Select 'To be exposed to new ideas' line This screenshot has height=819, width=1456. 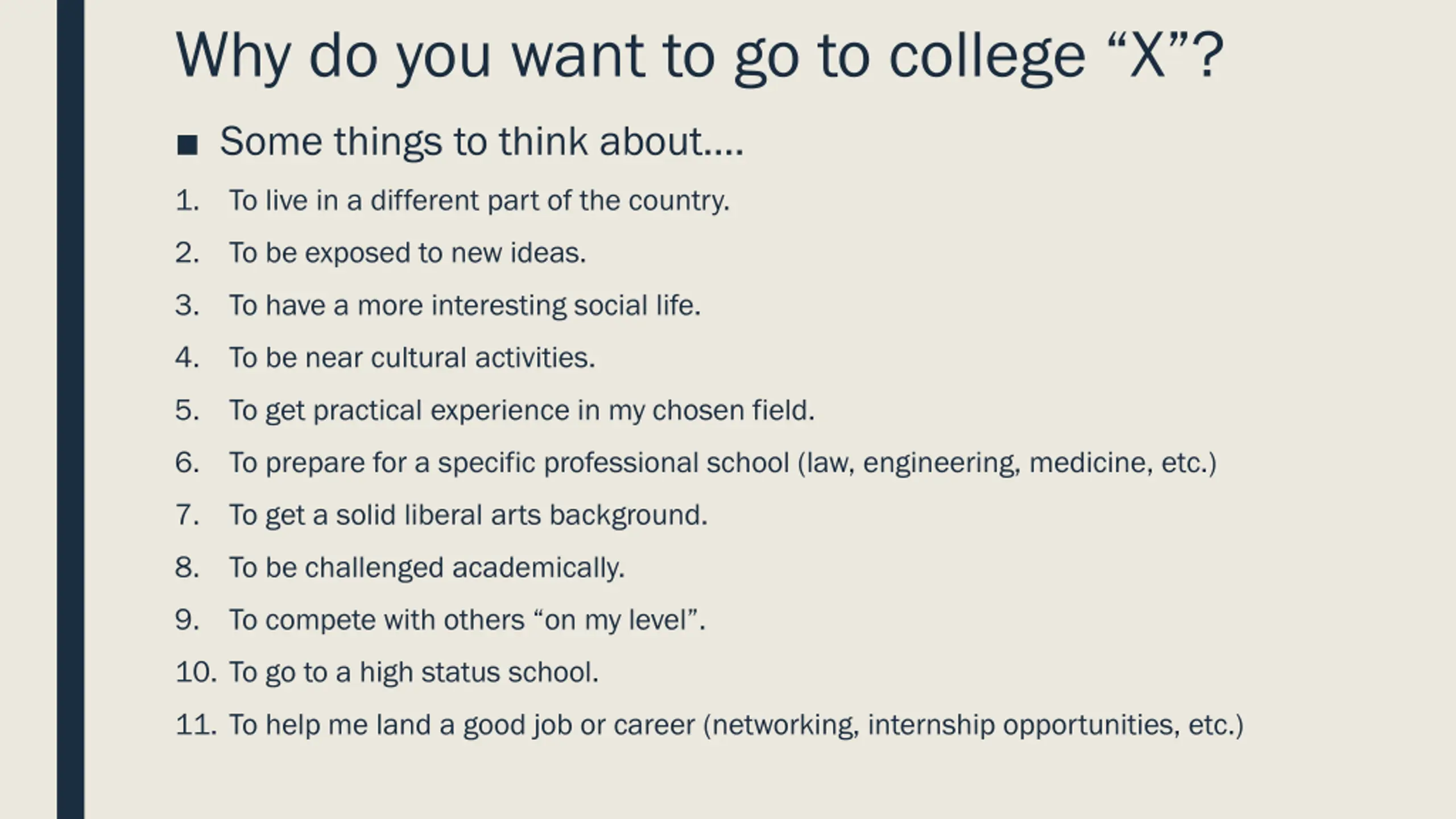click(407, 253)
